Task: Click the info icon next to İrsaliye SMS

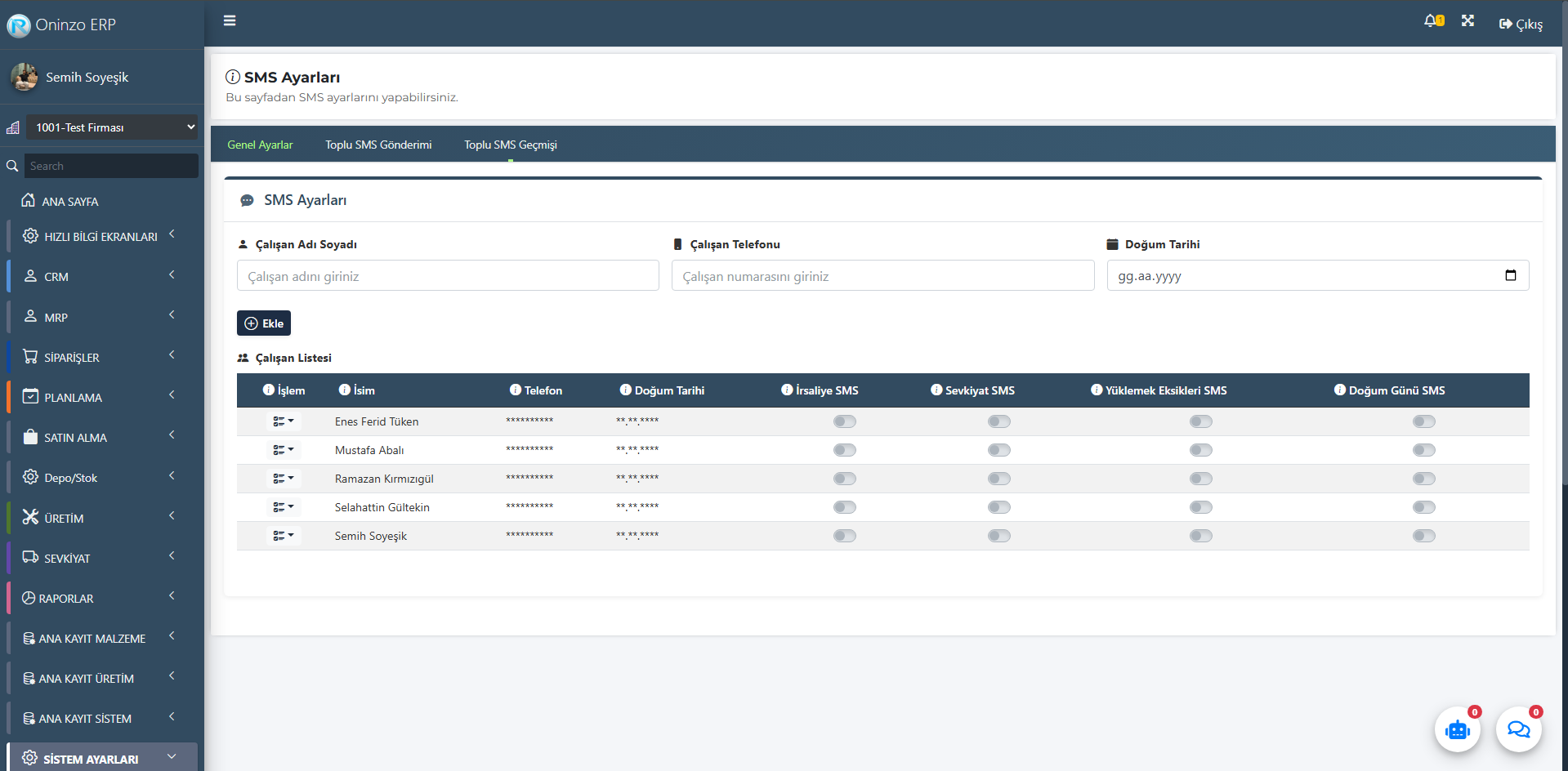Action: [x=787, y=390]
